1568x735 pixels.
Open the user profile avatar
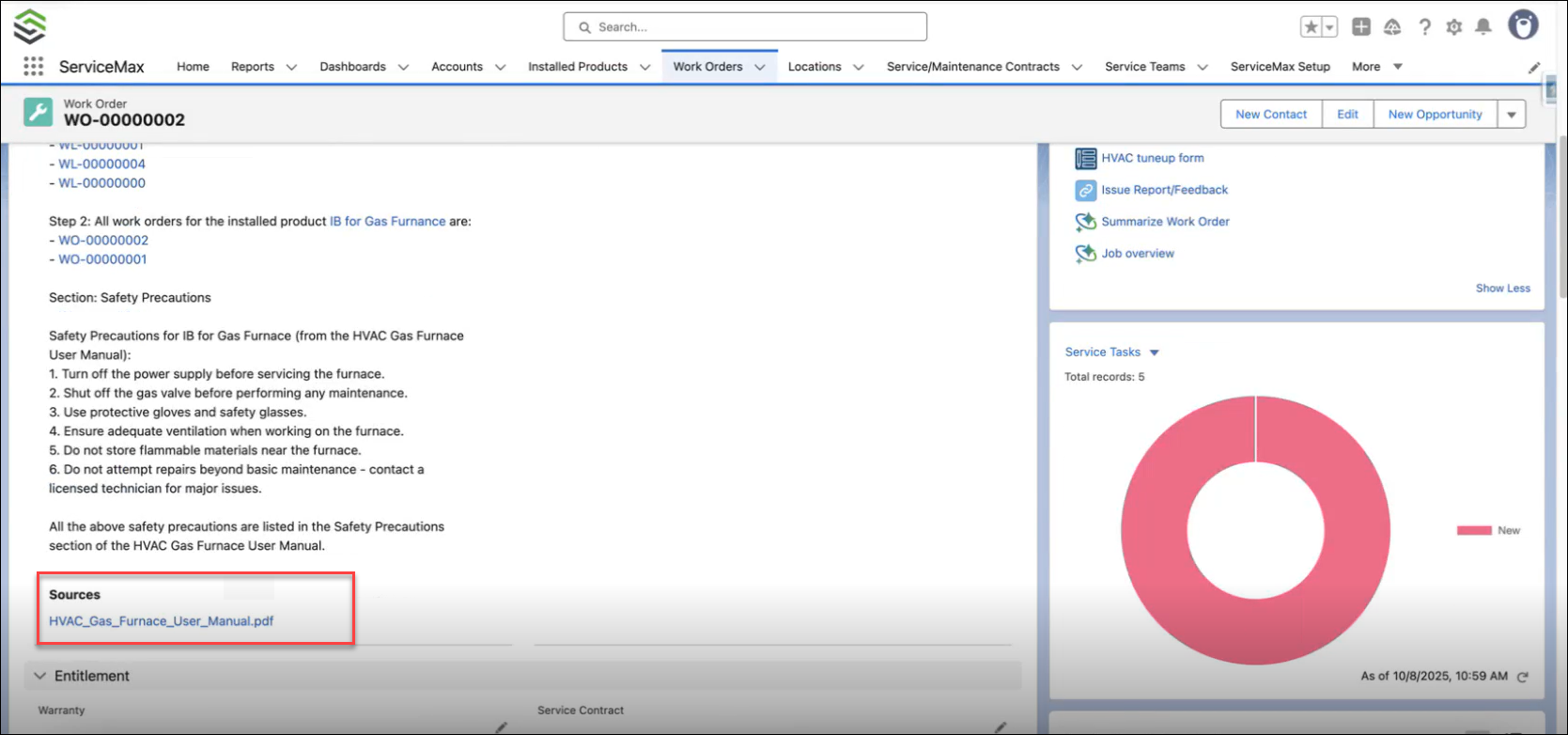point(1523,25)
